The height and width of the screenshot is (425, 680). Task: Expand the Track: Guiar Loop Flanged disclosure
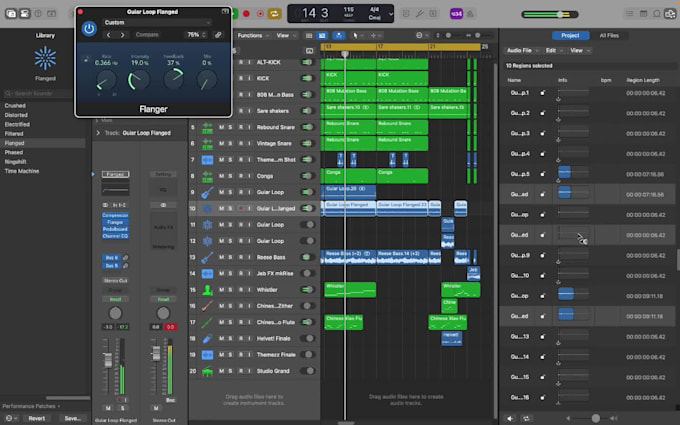coord(98,133)
